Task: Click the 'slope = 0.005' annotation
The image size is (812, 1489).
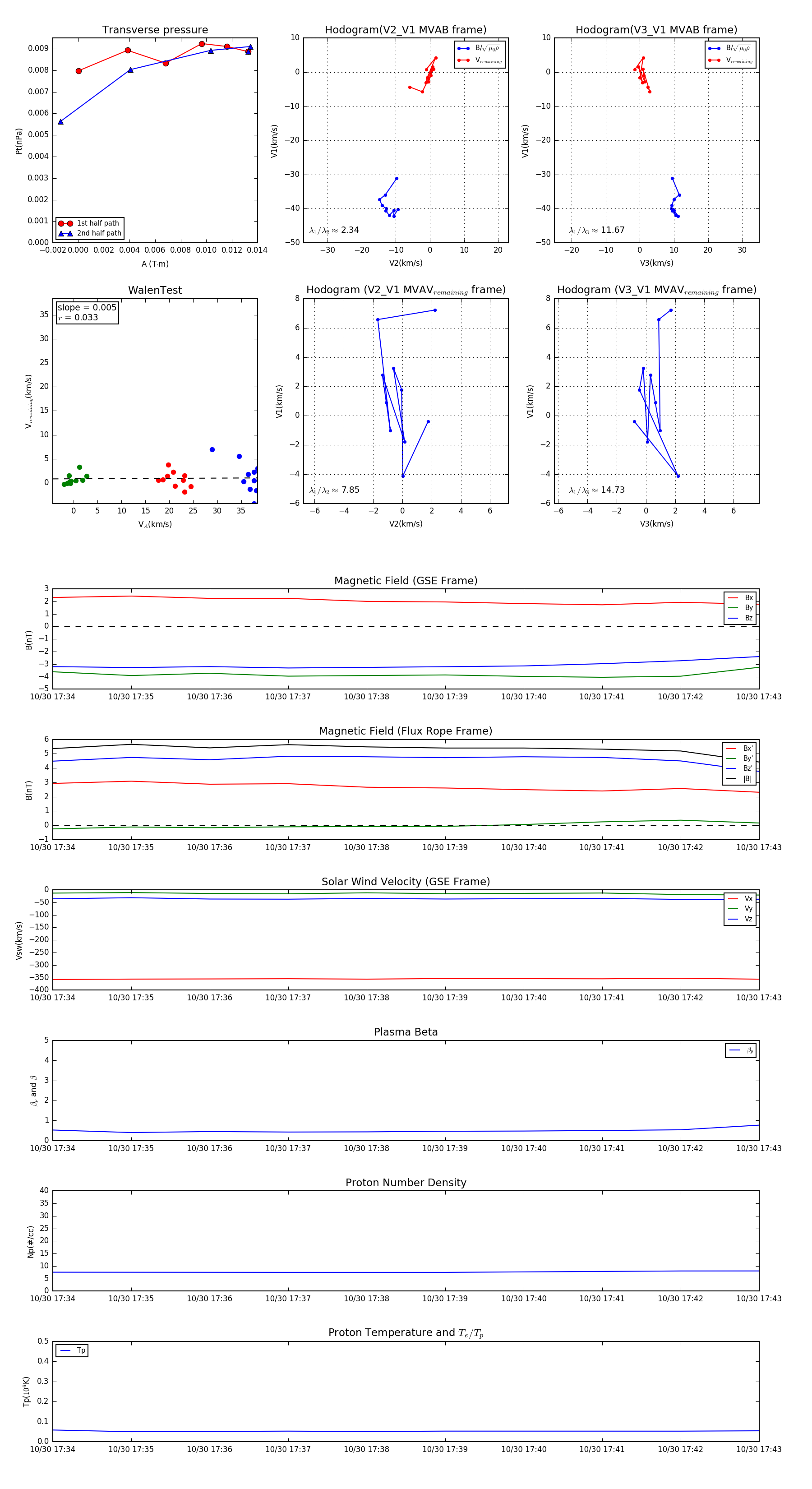Action: pyautogui.click(x=87, y=308)
